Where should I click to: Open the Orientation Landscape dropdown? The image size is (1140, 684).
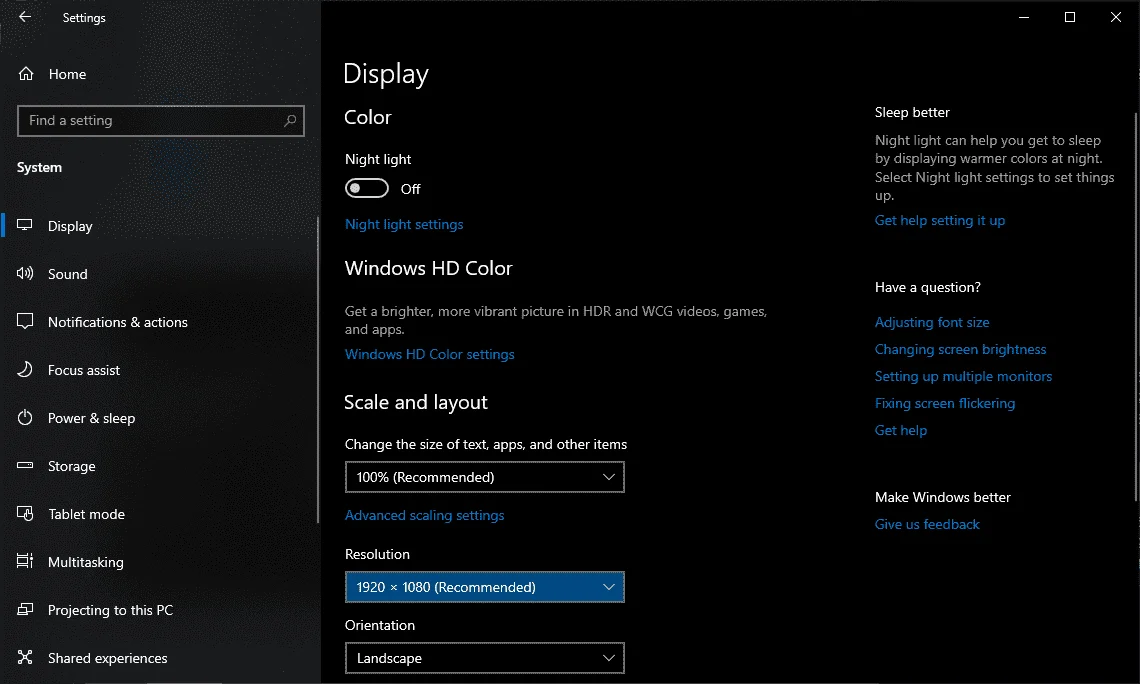point(484,658)
